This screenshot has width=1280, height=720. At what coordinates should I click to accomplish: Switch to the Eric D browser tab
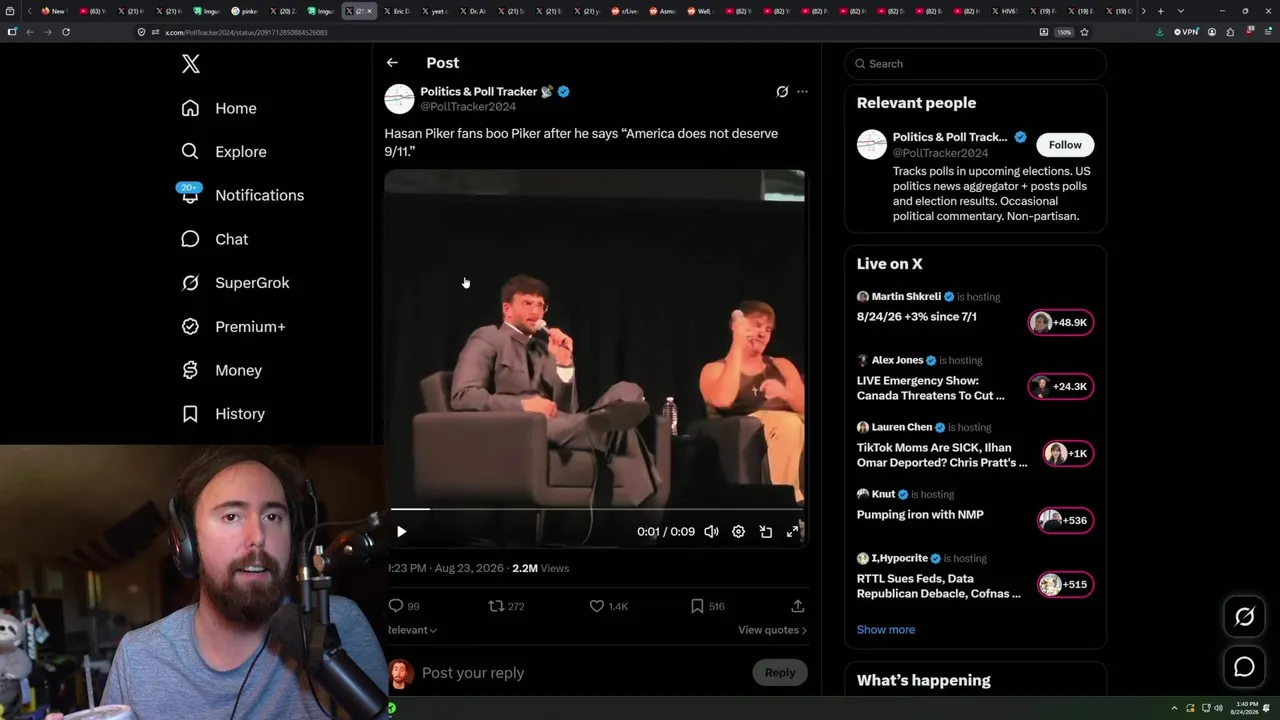pos(397,11)
